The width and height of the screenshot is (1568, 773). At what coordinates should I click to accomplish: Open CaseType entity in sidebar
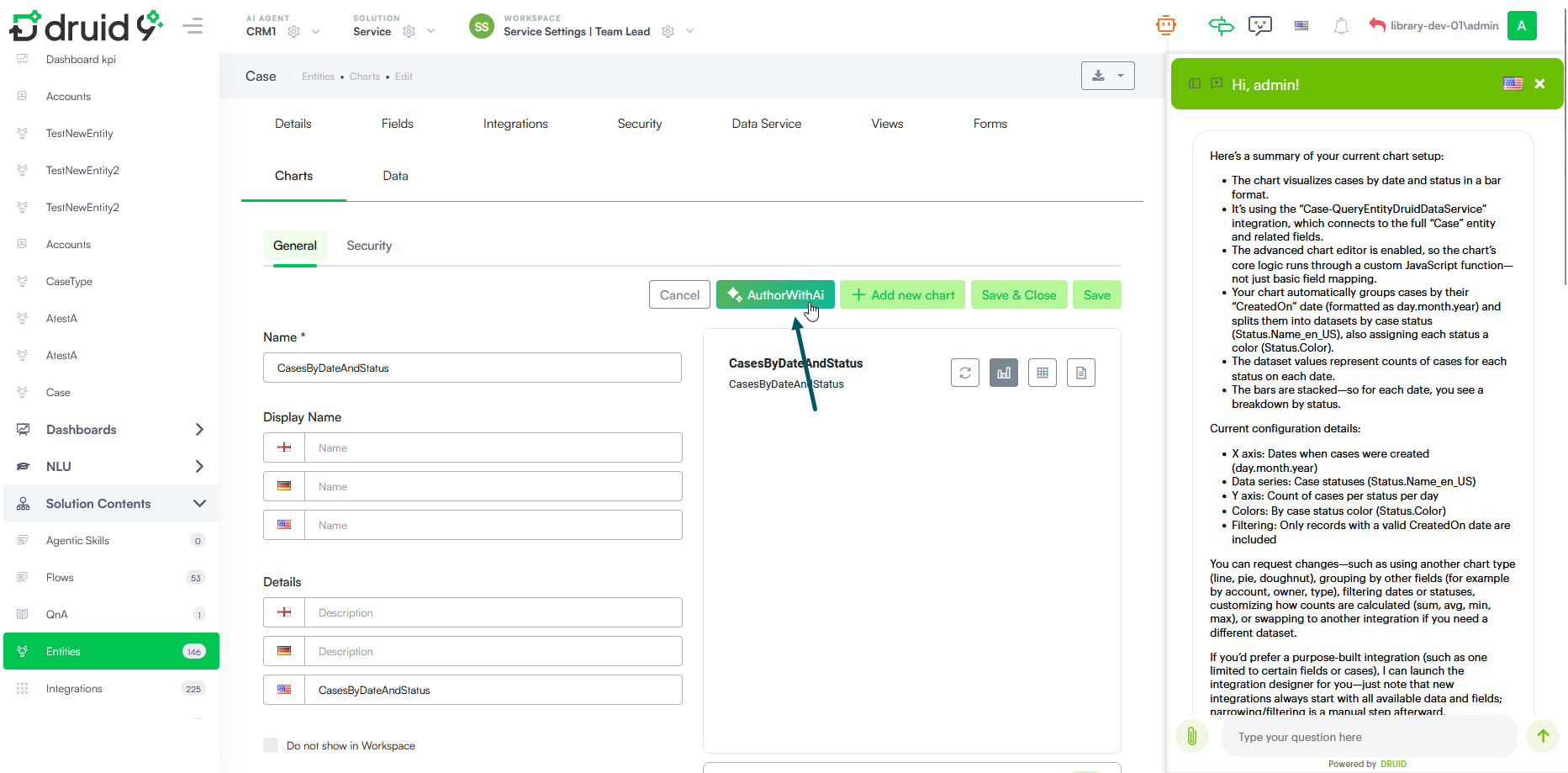[69, 282]
